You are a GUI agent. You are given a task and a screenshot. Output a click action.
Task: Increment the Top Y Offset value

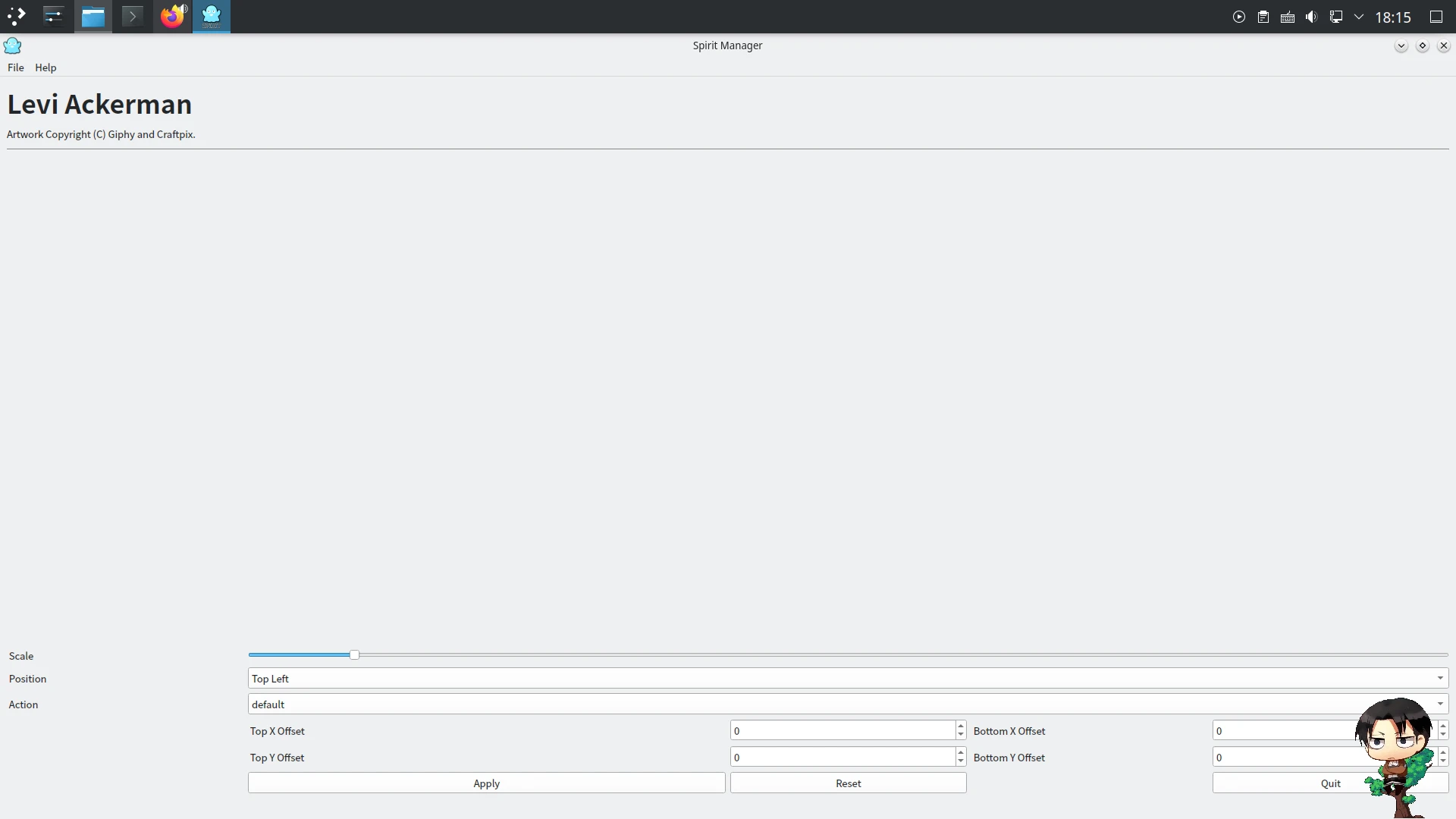[x=961, y=752]
